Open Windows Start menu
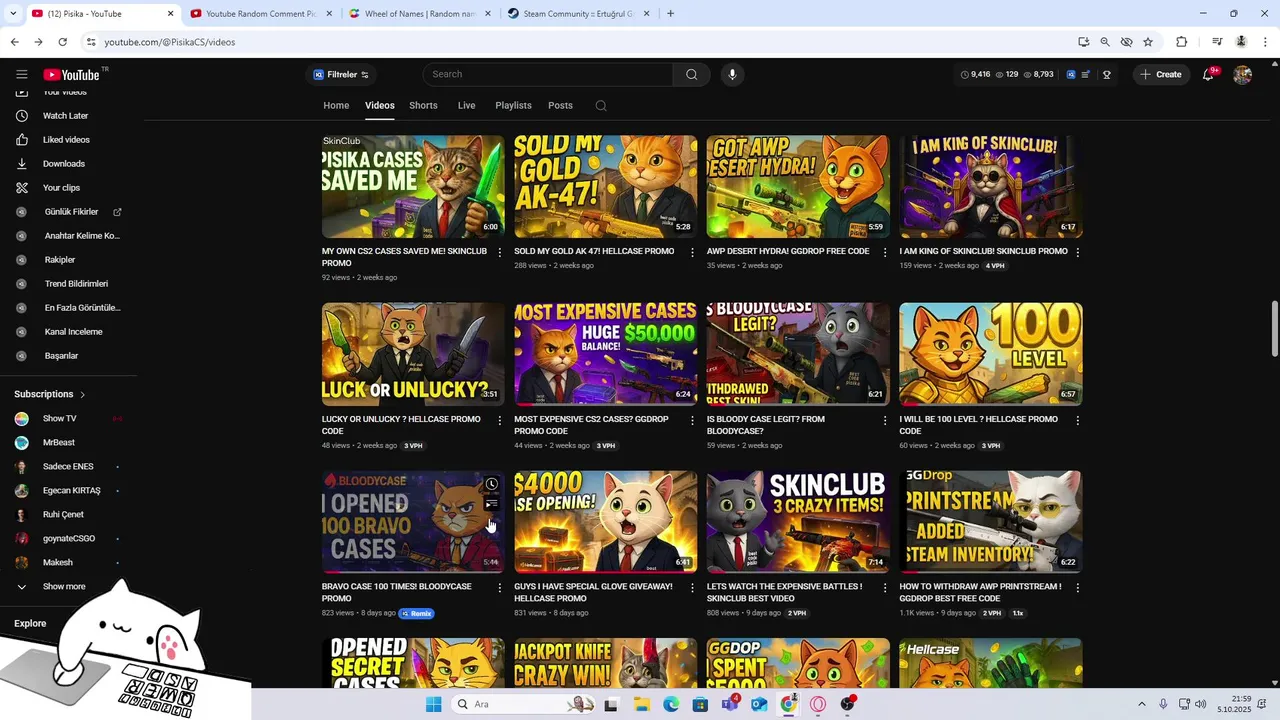 [433, 704]
